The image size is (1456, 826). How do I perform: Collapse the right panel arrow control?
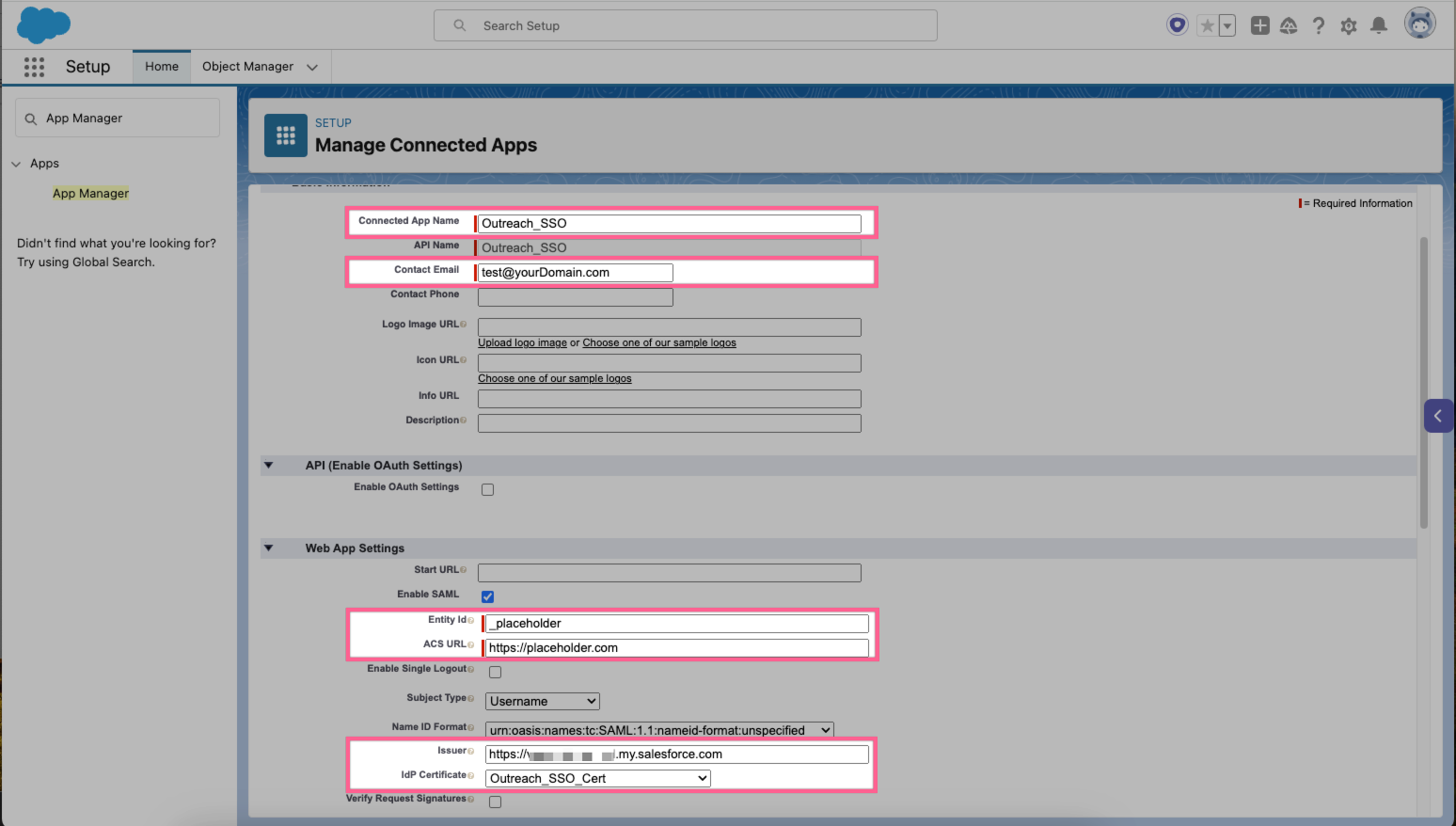1438,415
